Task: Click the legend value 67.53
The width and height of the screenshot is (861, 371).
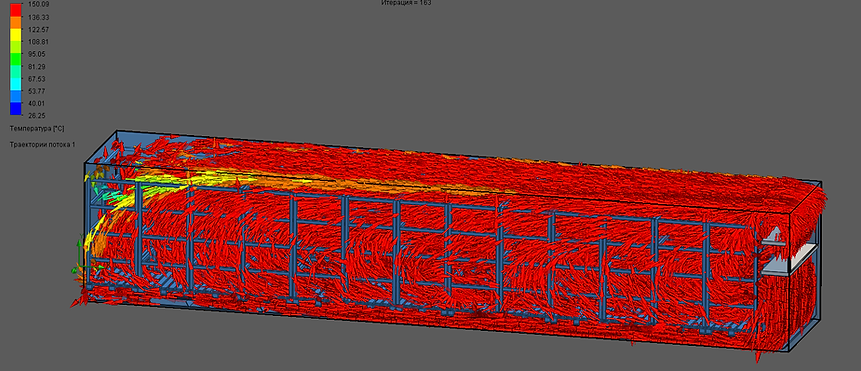Action: pyautogui.click(x=36, y=78)
